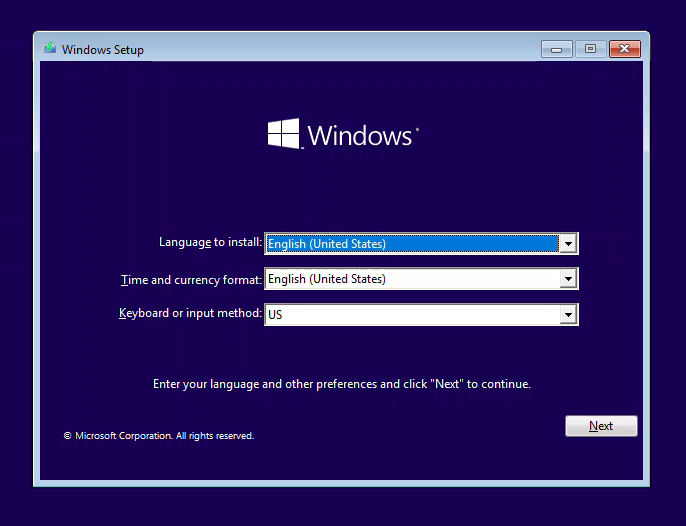Click the 'Time and currency format:' label
Screen dimensions: 686x526
pos(191,280)
